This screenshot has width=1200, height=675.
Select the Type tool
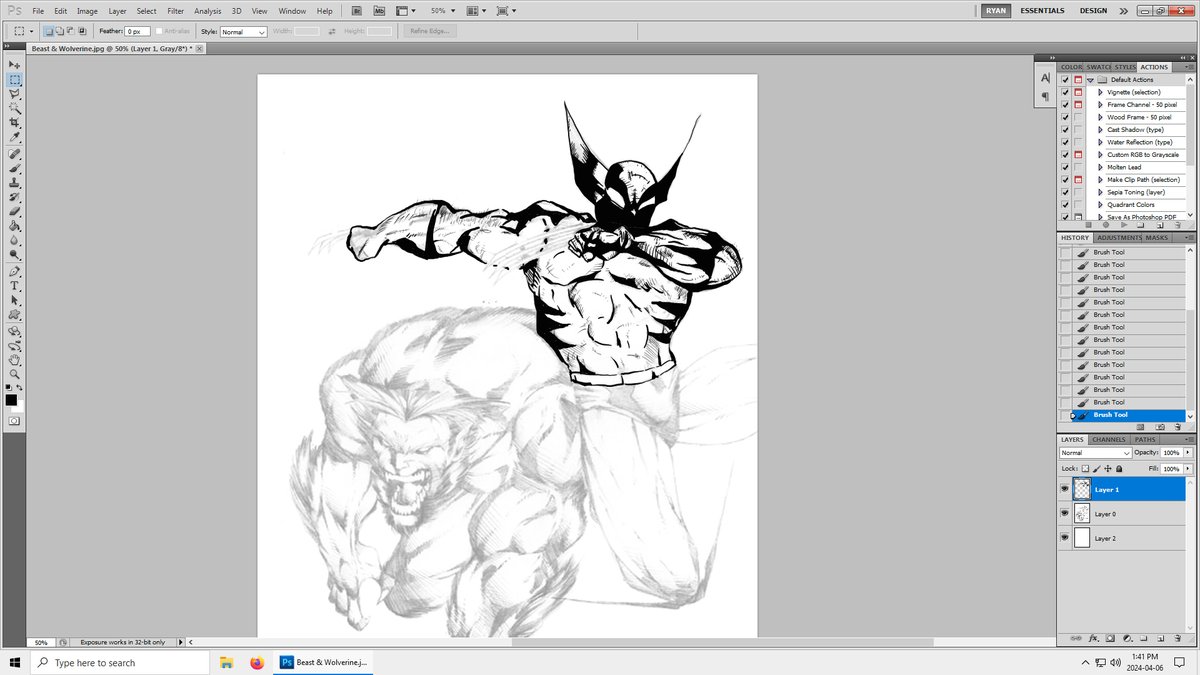point(15,286)
